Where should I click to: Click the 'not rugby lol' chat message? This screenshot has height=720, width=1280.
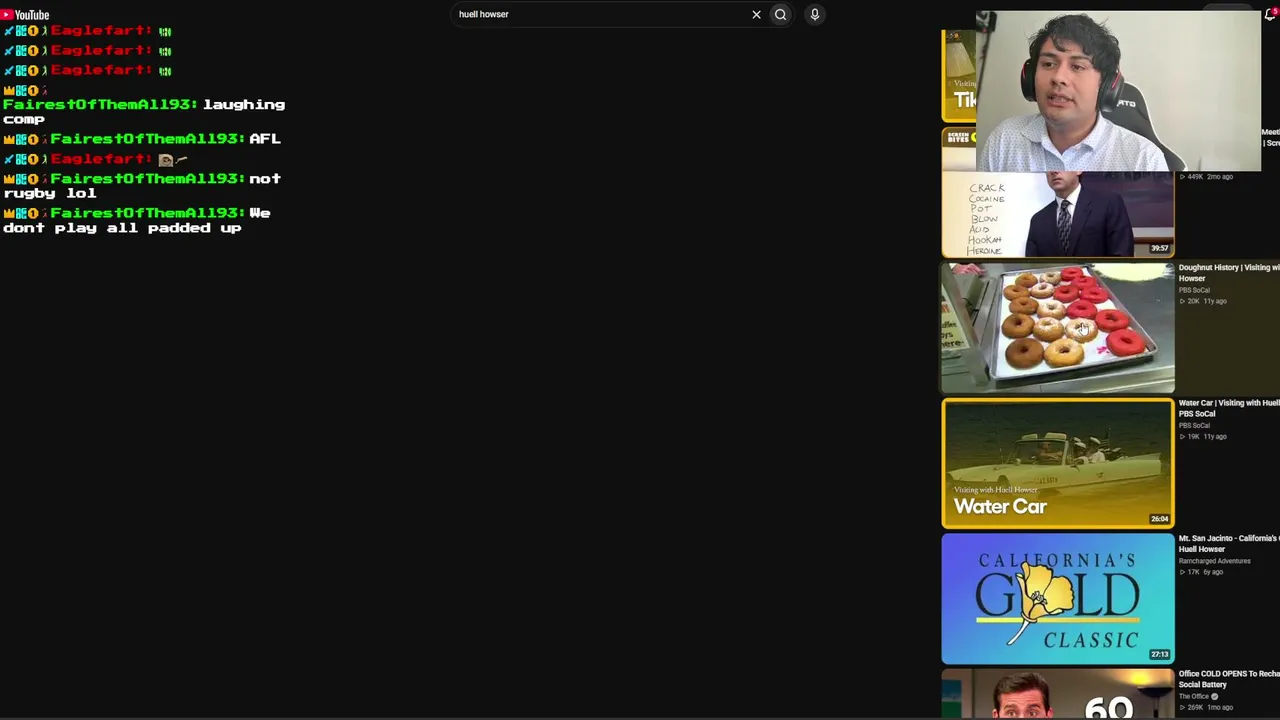(142, 185)
